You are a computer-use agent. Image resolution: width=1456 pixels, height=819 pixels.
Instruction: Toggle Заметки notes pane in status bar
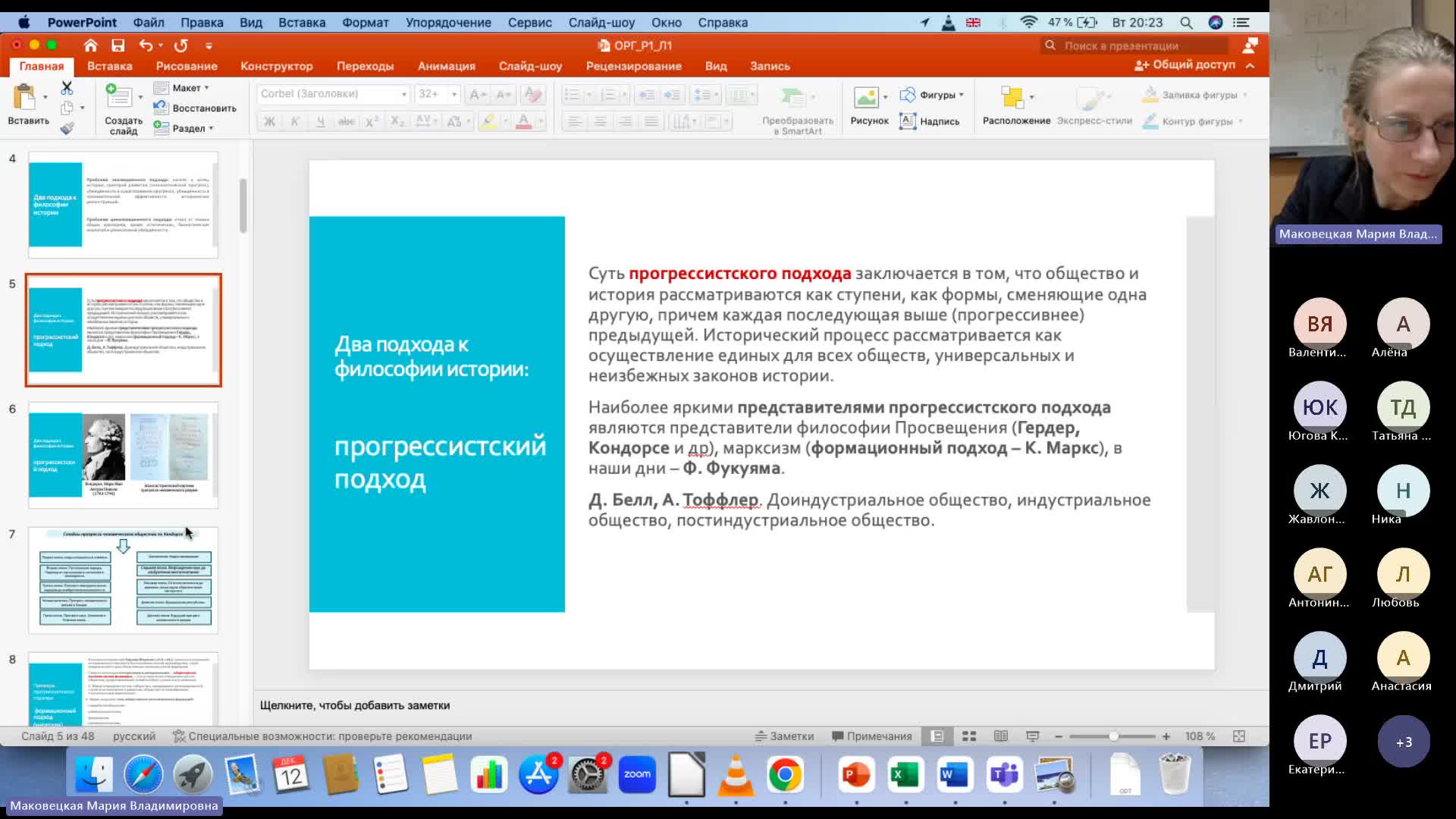(785, 736)
